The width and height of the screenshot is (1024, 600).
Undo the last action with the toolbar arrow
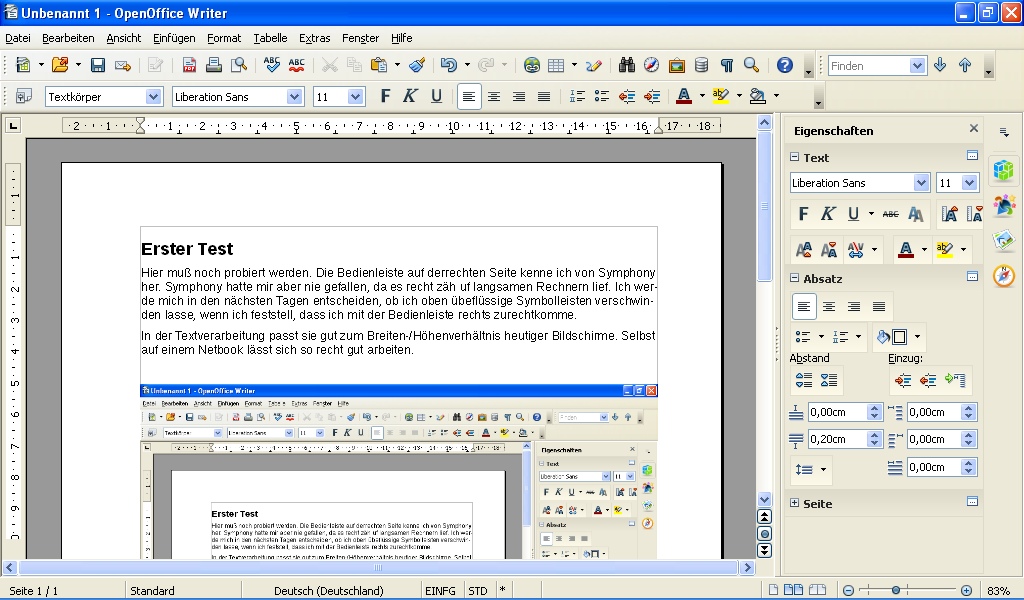click(x=449, y=65)
